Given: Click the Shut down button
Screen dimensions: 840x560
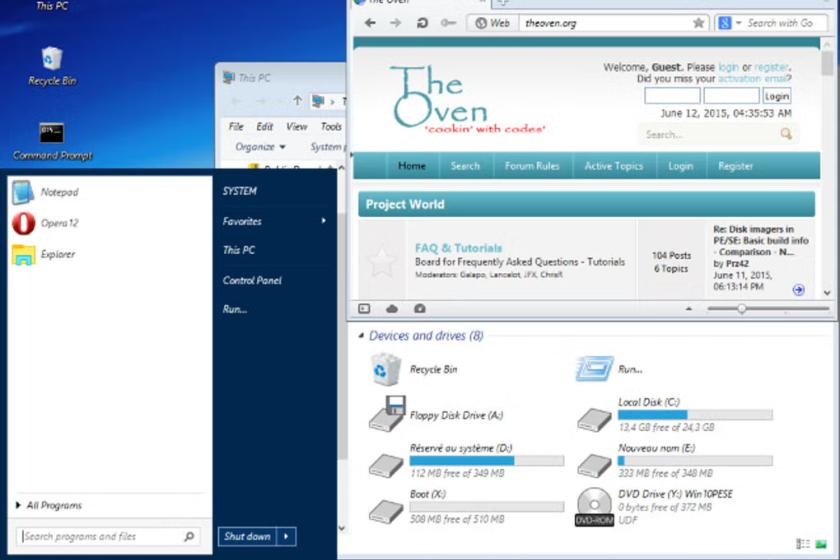Looking at the screenshot, I should (x=248, y=536).
